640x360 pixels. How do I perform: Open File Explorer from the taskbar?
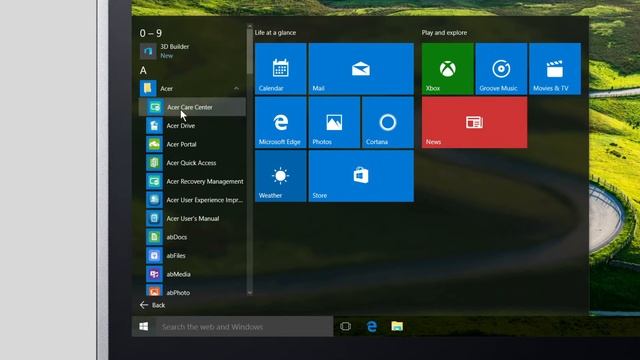397,326
